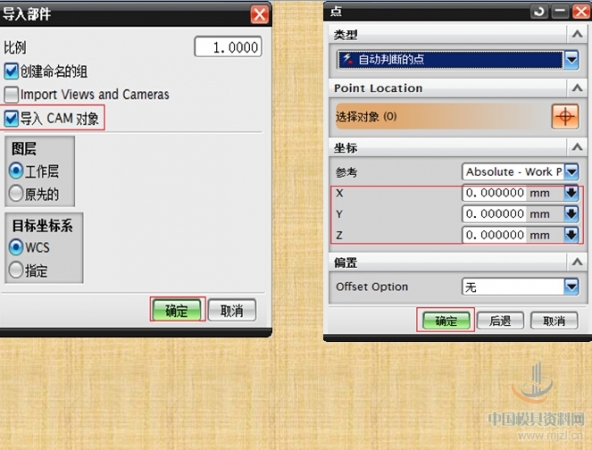Click the select object crosshair icon
This screenshot has width=592, height=450.
coord(565,117)
